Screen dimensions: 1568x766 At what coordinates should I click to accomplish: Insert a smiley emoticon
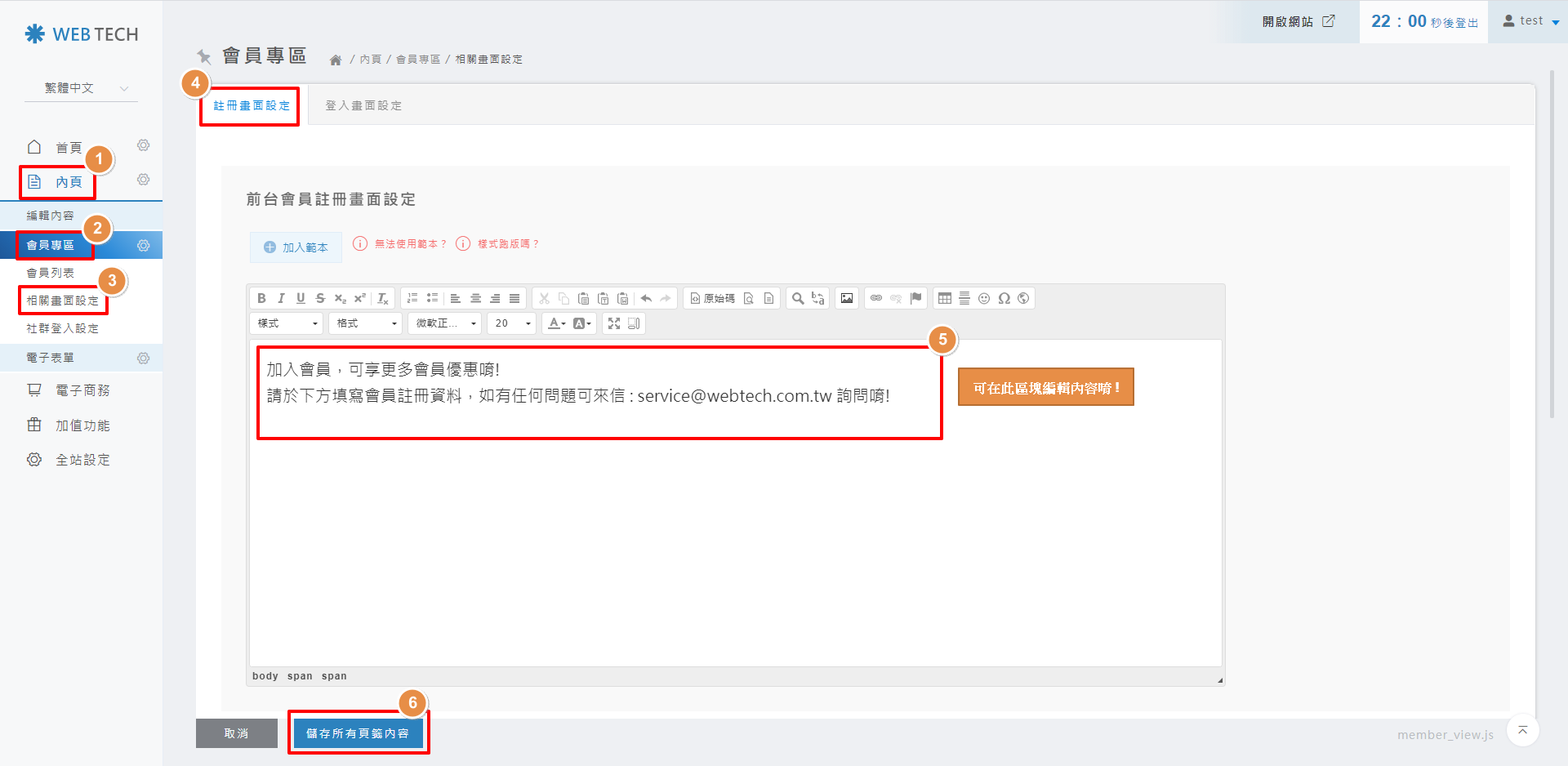tap(984, 298)
